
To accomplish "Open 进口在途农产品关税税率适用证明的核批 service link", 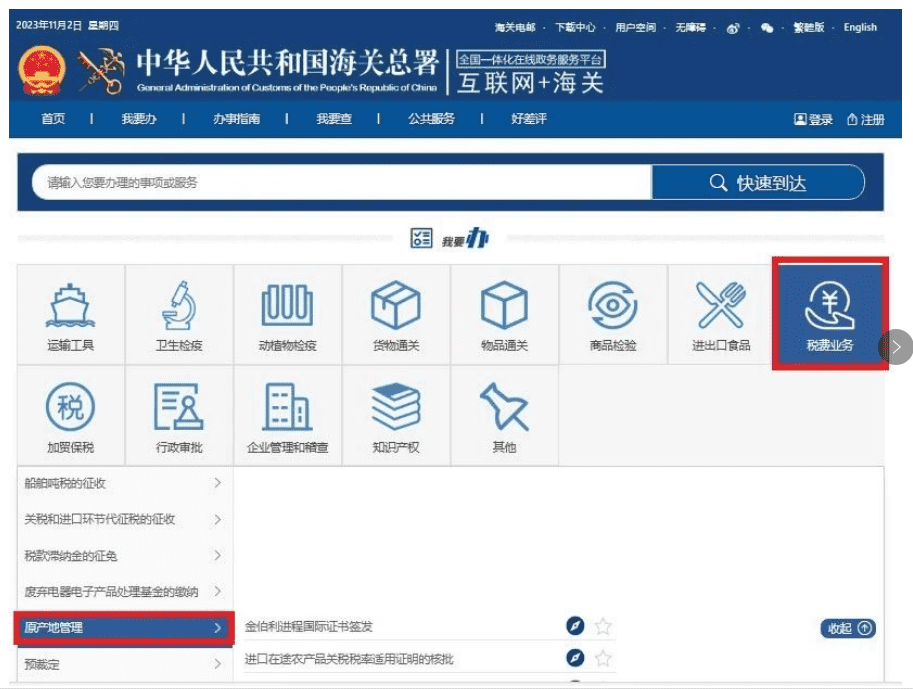I will click(348, 659).
